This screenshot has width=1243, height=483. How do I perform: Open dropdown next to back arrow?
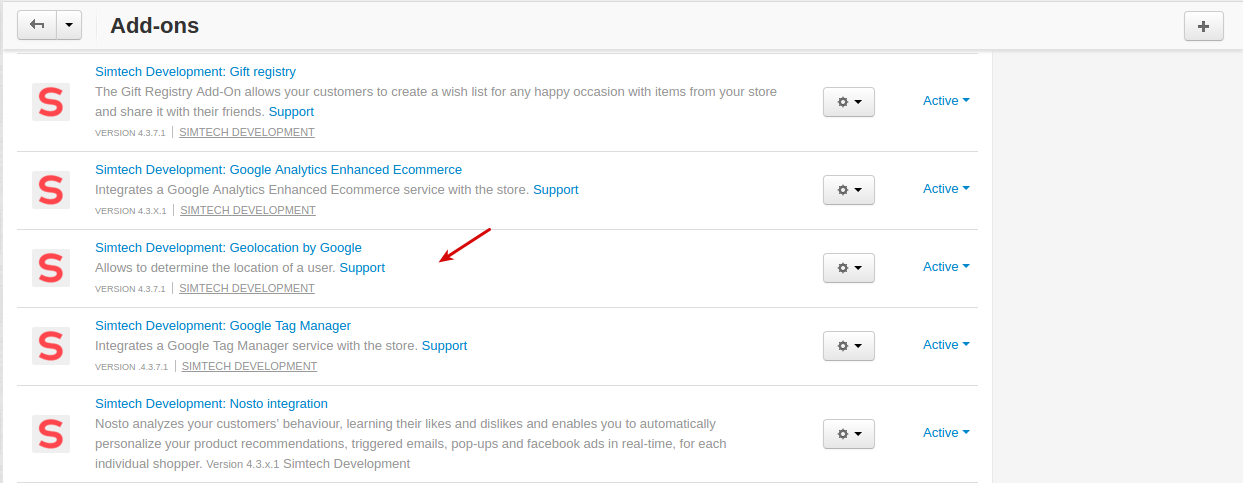(x=69, y=26)
